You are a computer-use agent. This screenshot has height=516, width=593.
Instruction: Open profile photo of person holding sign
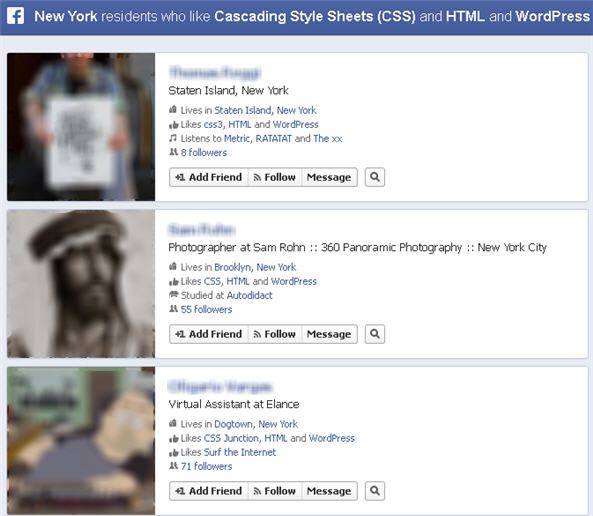pyautogui.click(x=81, y=127)
